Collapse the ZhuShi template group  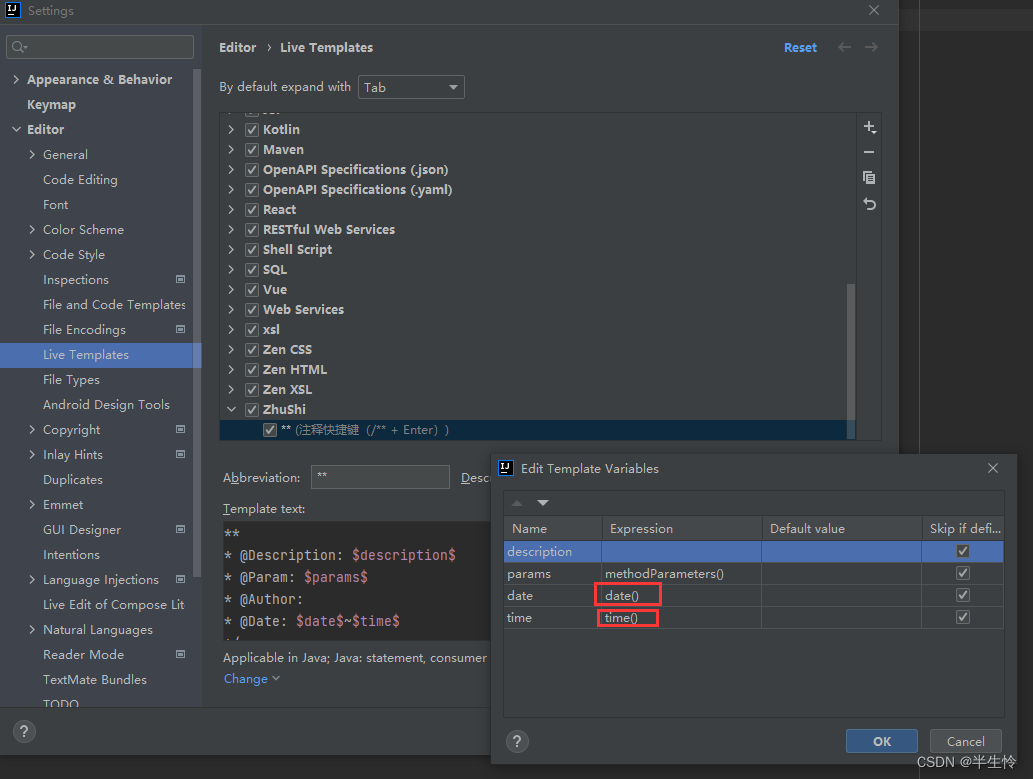(231, 410)
